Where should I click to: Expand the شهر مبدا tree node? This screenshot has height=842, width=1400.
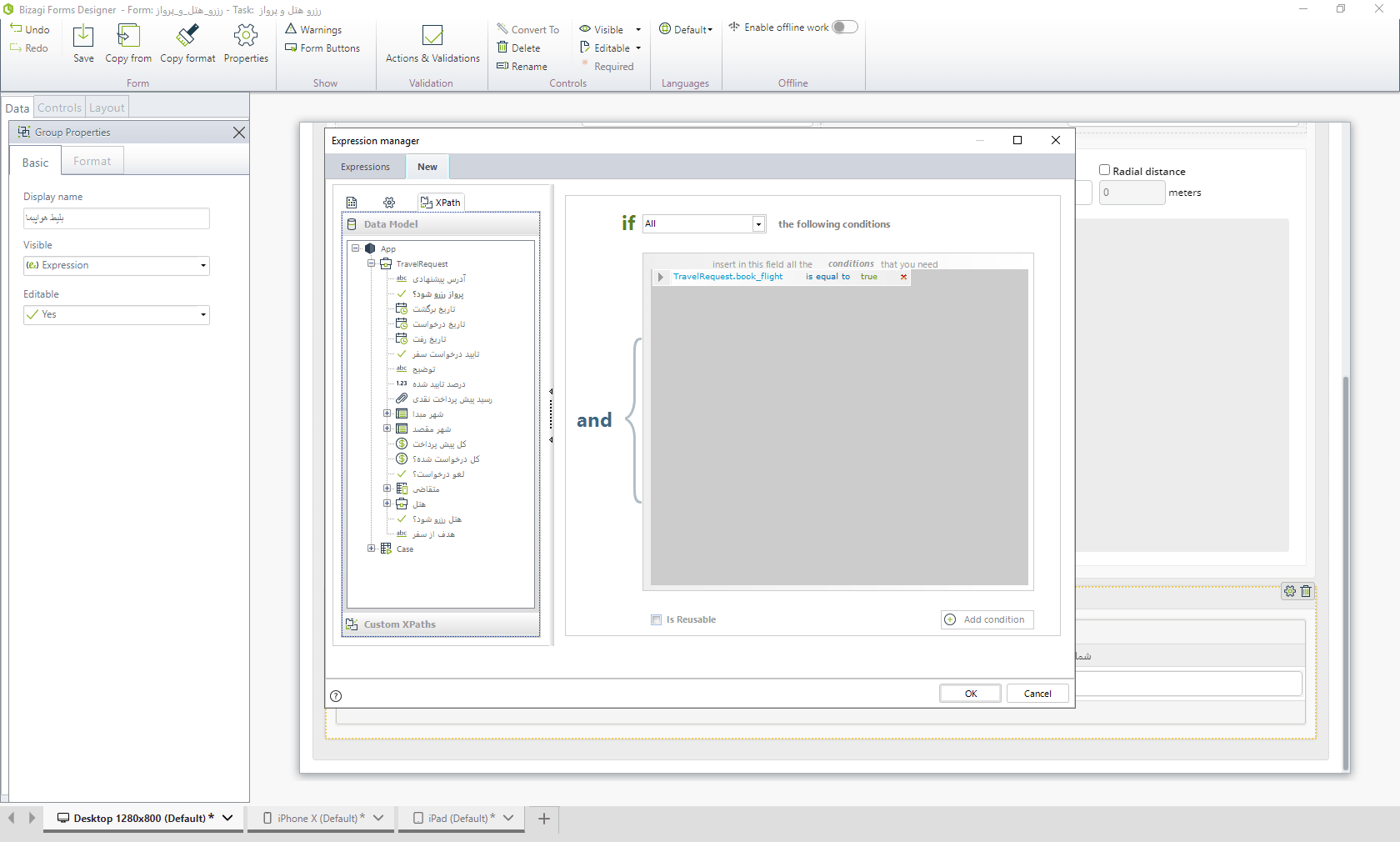[x=387, y=413]
